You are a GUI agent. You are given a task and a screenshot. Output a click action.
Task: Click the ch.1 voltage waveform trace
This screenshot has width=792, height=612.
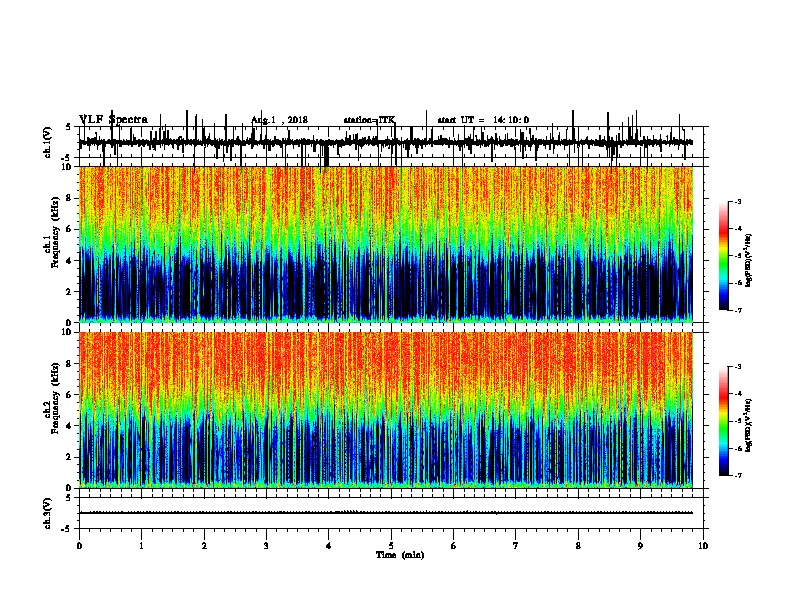(x=386, y=142)
